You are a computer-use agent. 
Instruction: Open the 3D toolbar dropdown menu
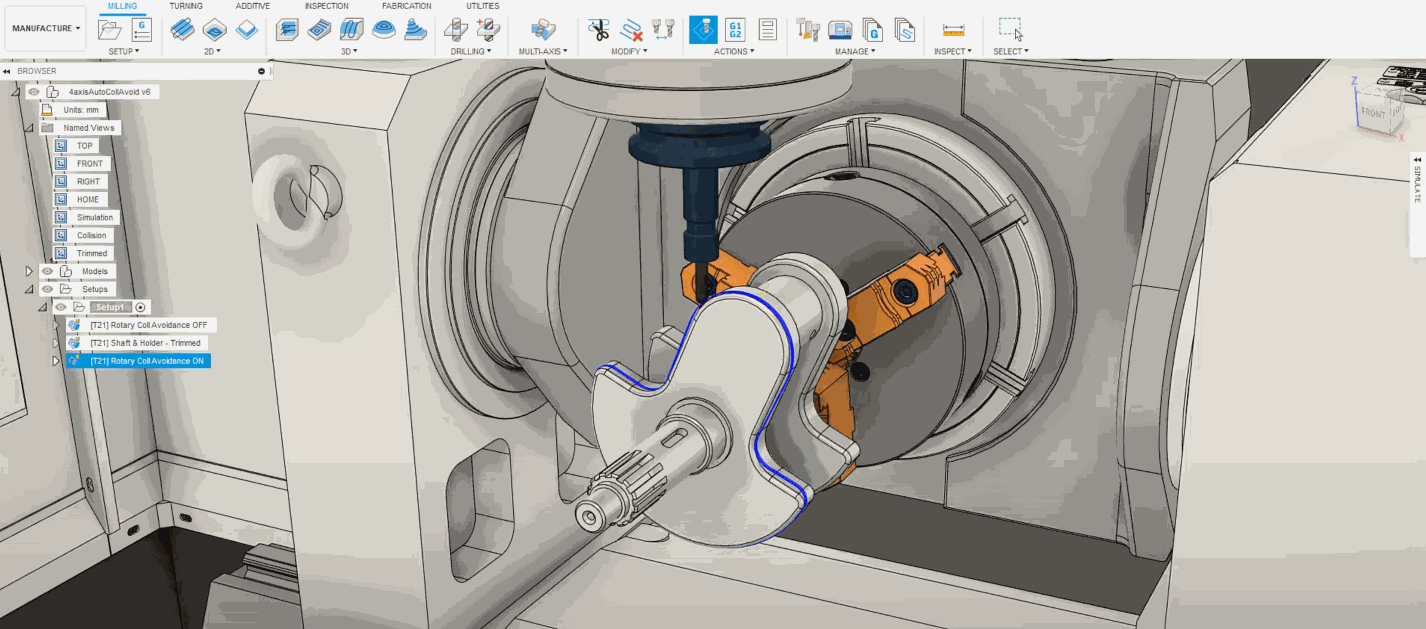click(349, 51)
